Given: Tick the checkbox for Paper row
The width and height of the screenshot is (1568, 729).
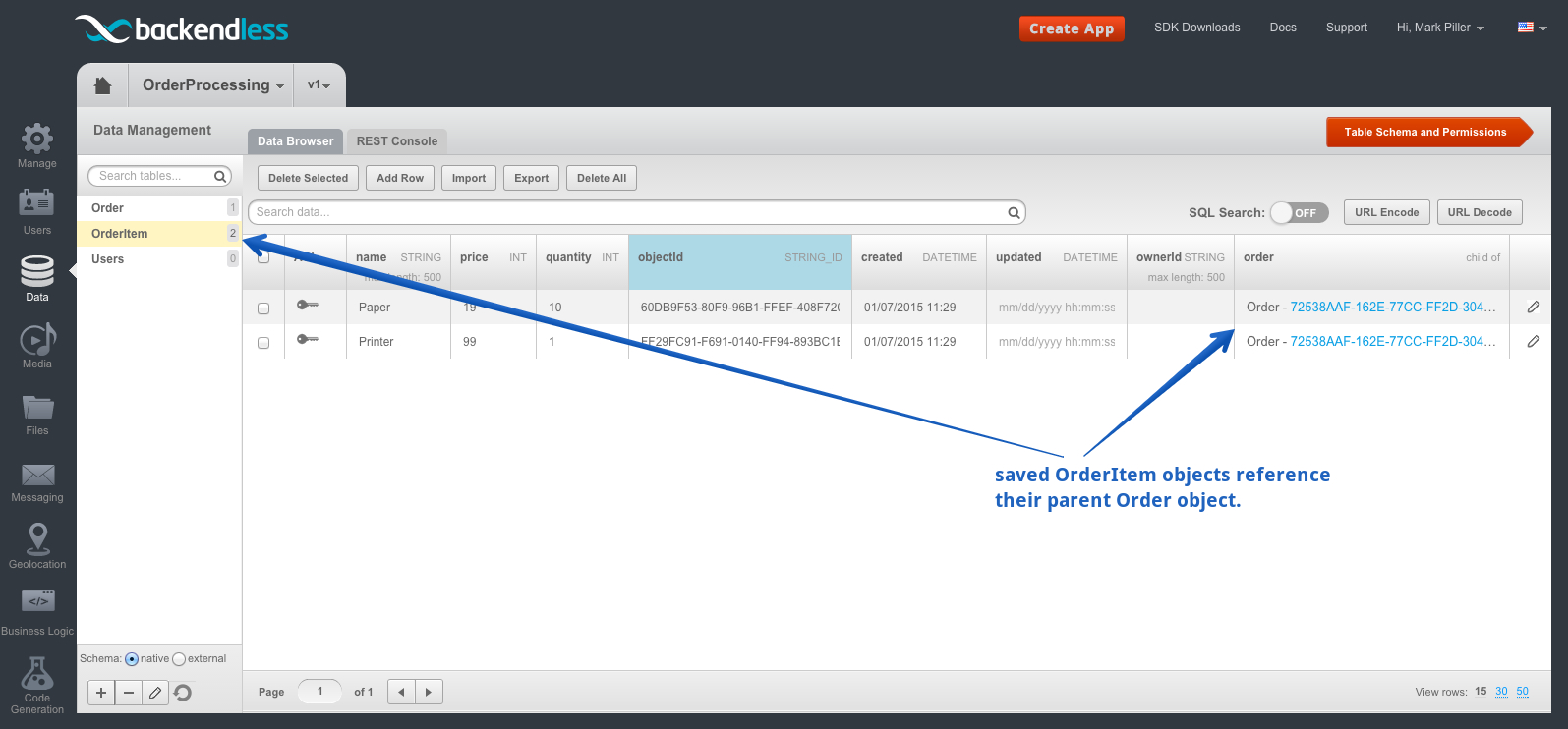Looking at the screenshot, I should coord(263,308).
